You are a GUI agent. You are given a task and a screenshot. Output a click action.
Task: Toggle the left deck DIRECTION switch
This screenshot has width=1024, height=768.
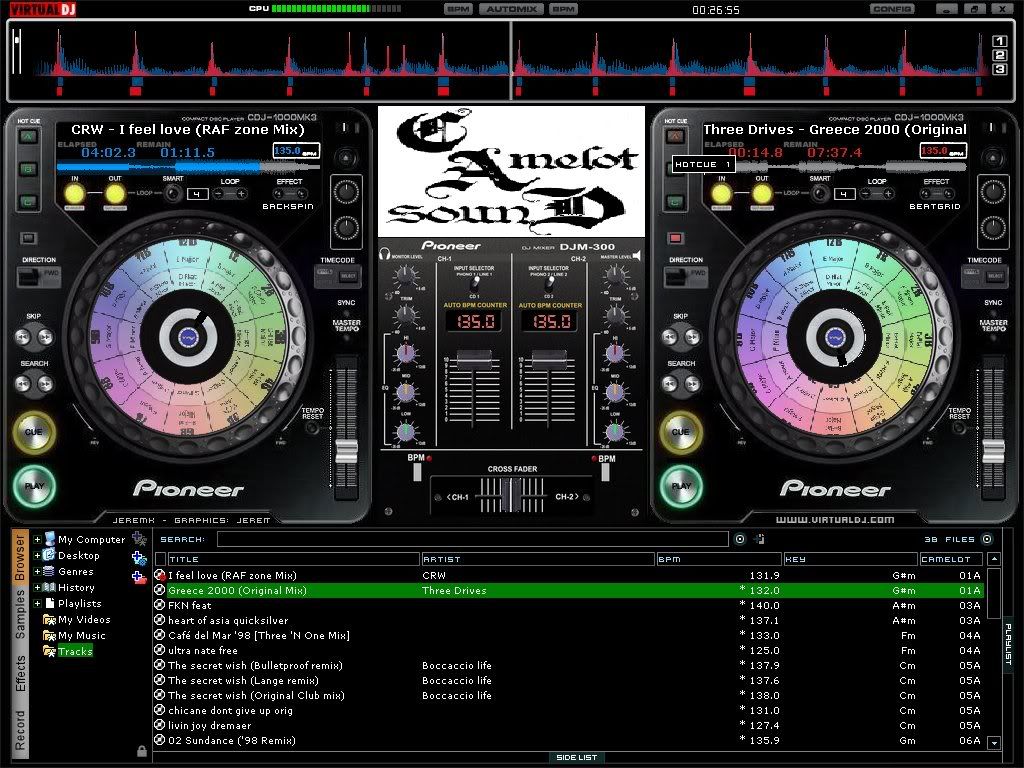pos(39,276)
